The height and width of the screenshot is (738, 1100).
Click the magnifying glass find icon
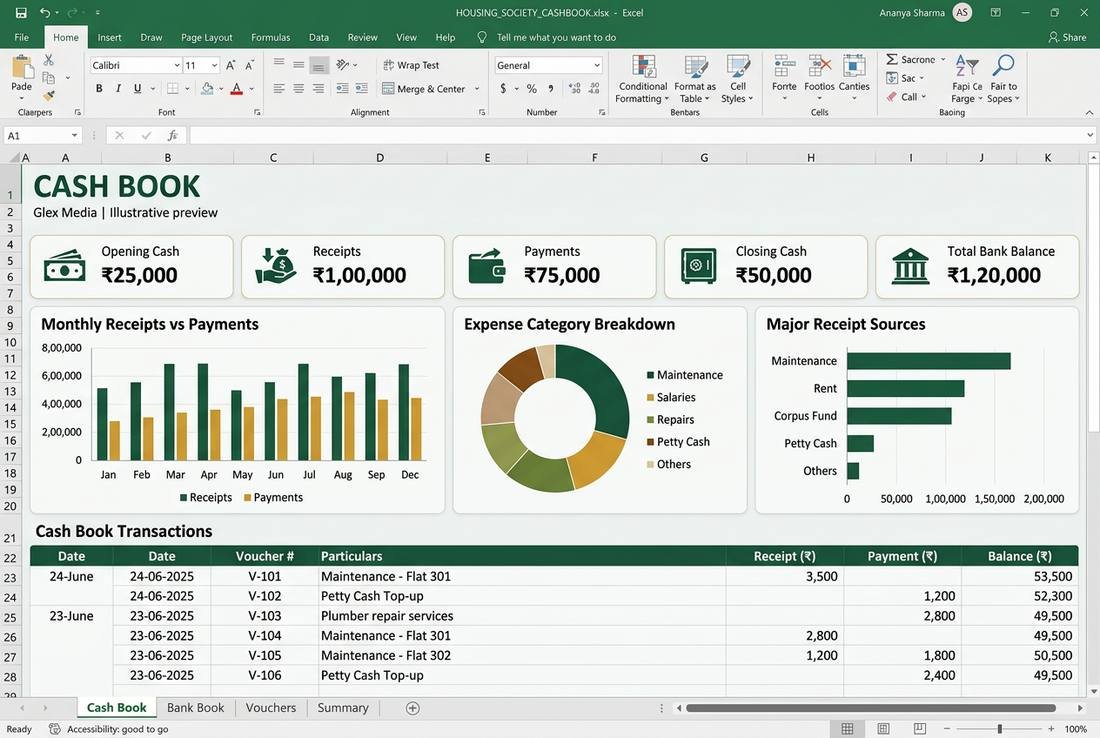[x=1003, y=65]
